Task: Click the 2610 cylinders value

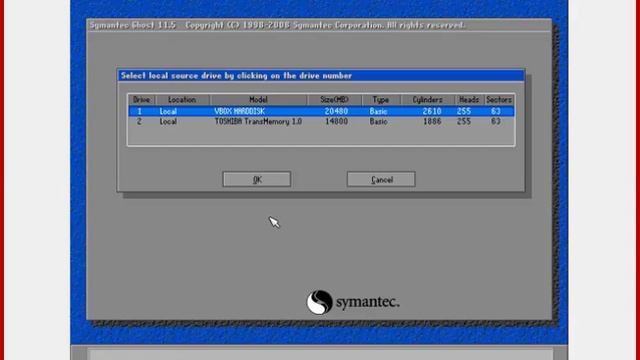Action: click(x=432, y=111)
